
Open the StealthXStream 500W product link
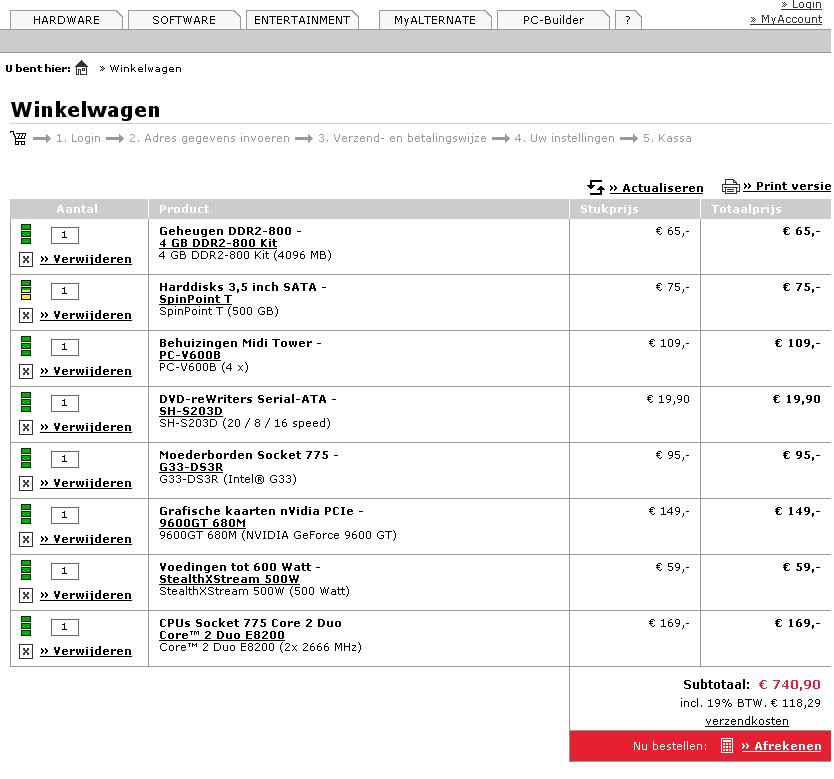tap(229, 579)
